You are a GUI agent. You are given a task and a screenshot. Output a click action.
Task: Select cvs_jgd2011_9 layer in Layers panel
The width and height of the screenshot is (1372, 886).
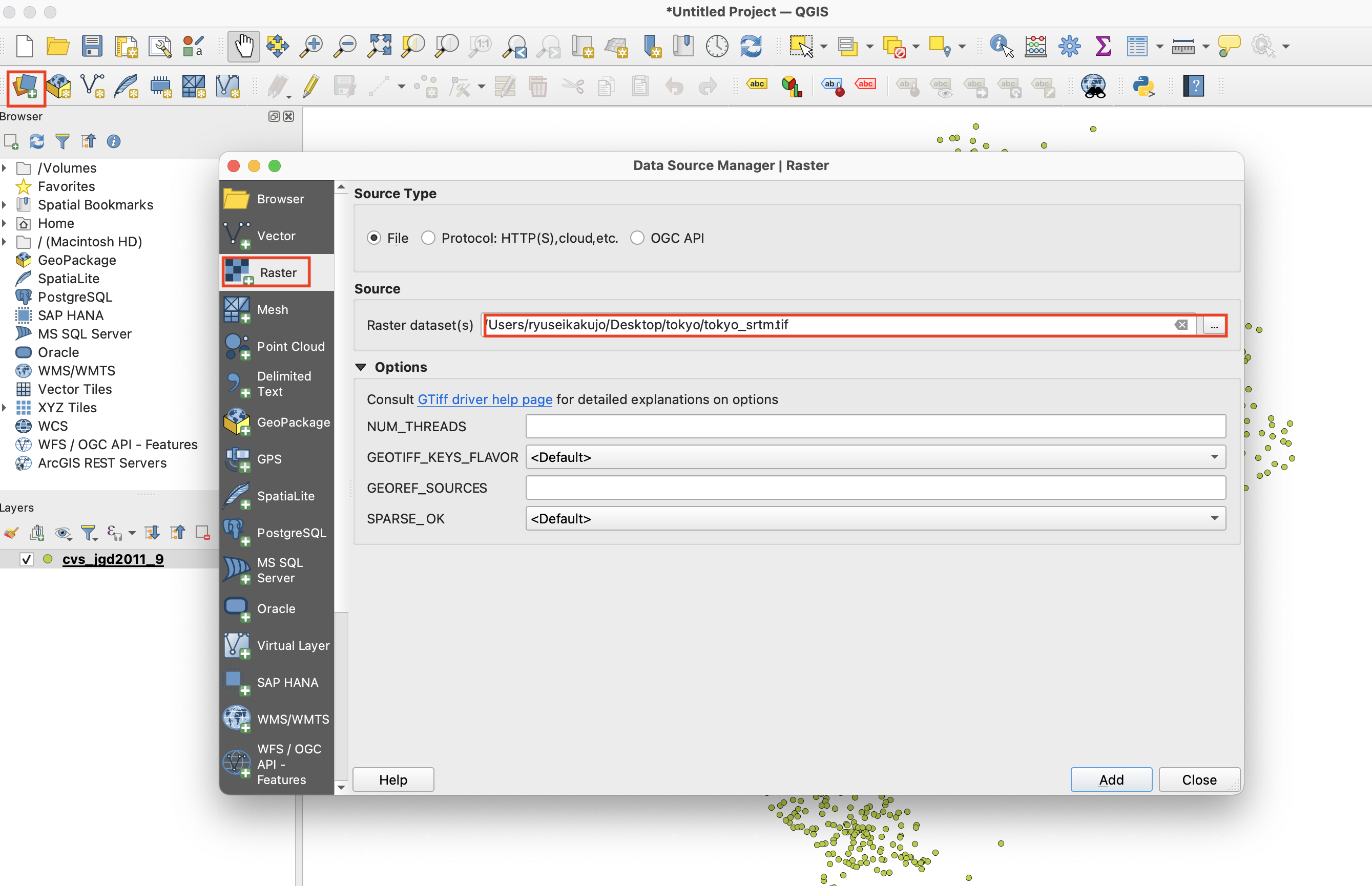tap(113, 559)
